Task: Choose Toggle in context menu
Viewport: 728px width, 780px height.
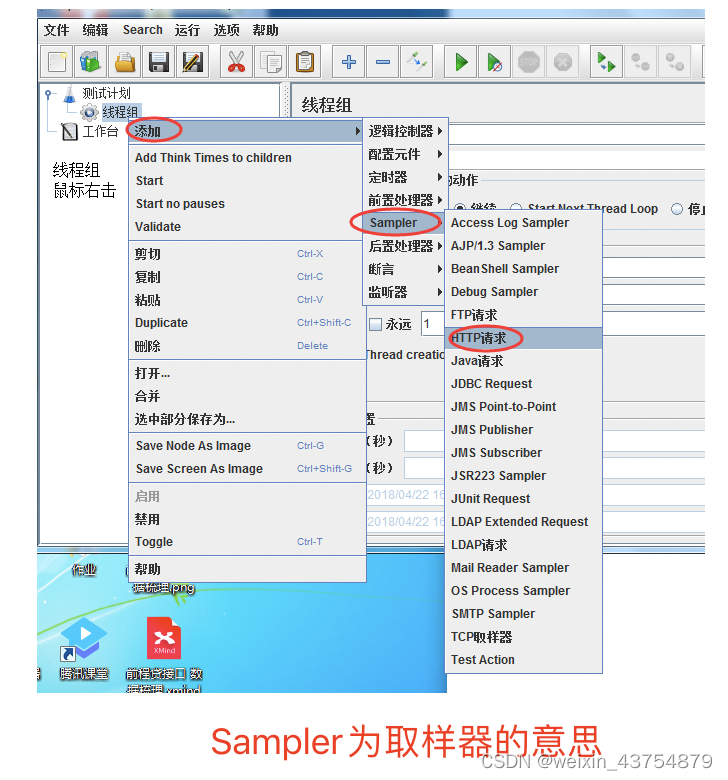Action: [x=245, y=542]
